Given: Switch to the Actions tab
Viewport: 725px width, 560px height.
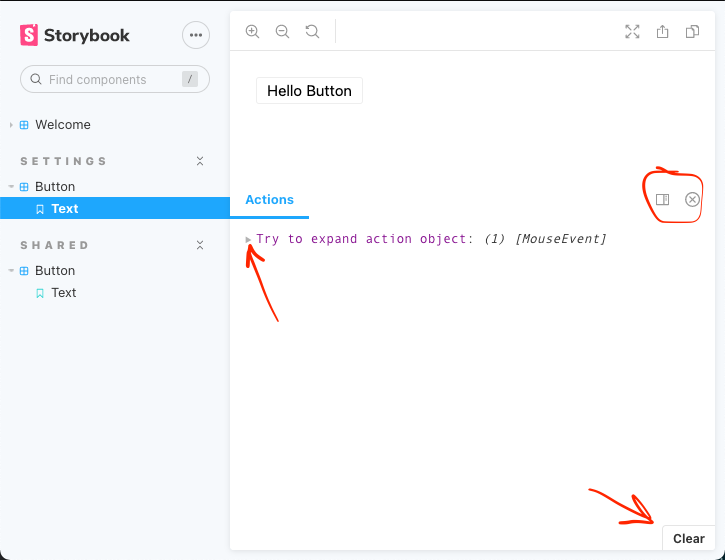Looking at the screenshot, I should pos(270,200).
